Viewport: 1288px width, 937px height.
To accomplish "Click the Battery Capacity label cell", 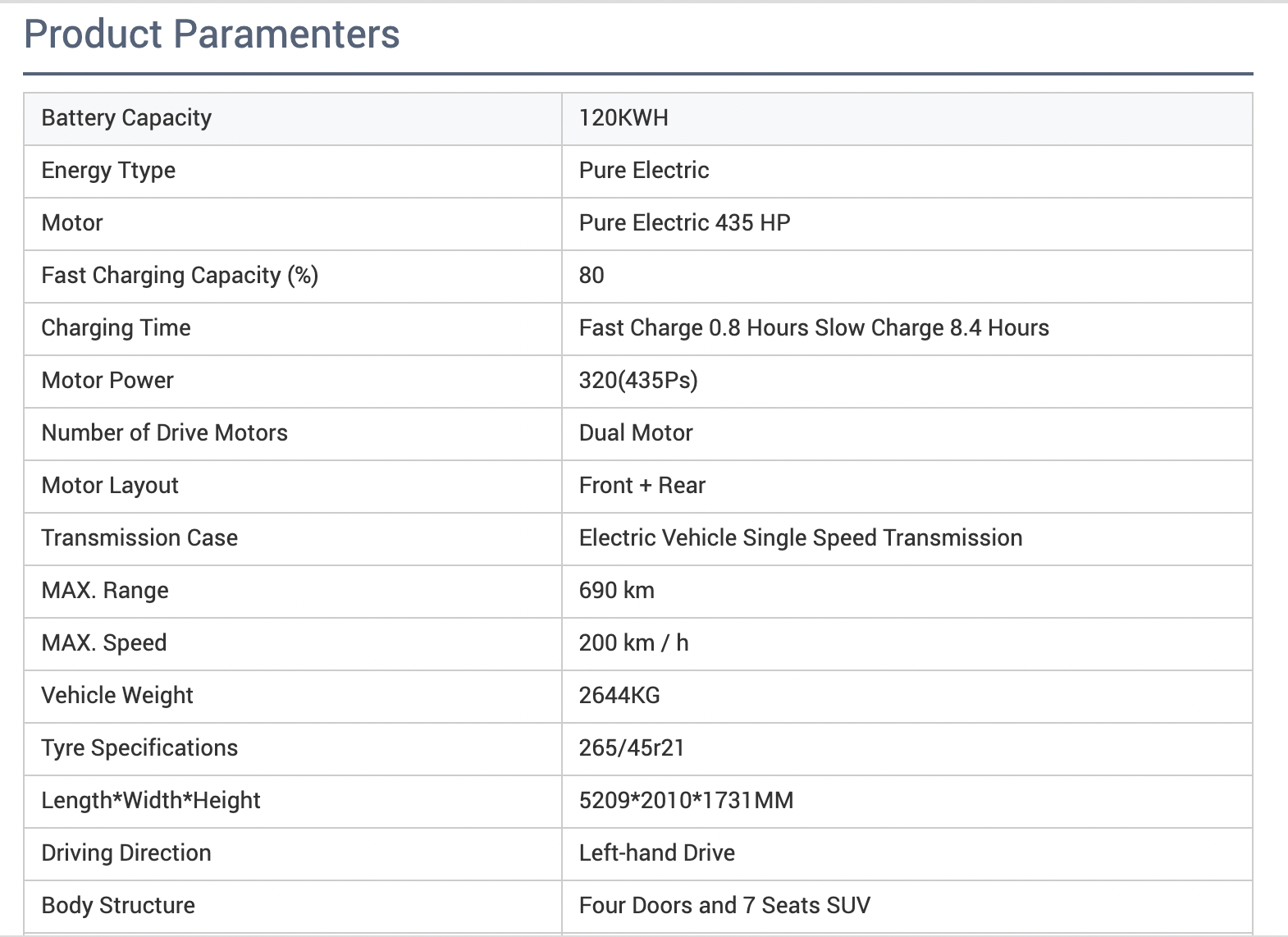I will 126,118.
